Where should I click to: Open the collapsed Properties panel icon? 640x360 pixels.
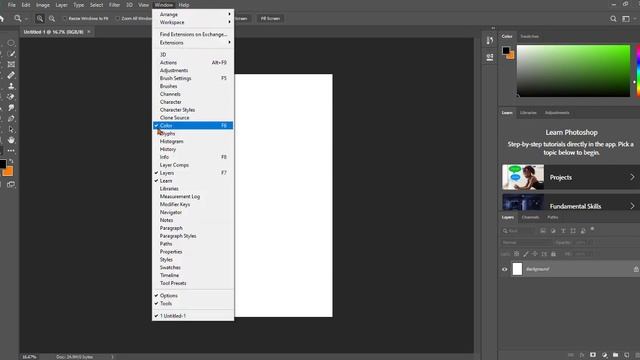tap(490, 57)
